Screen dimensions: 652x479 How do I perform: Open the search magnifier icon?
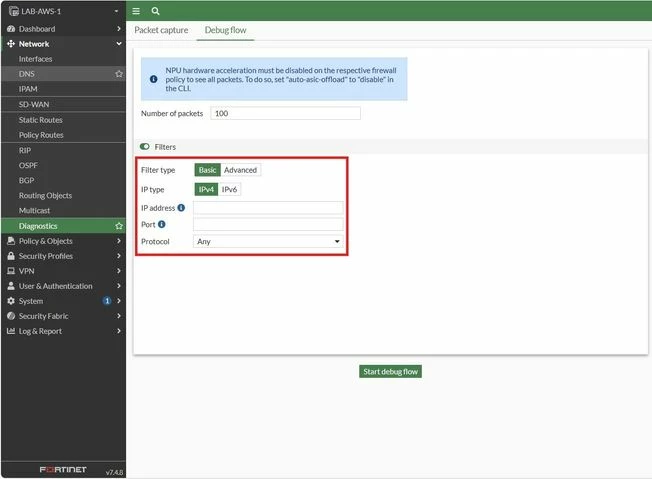point(156,11)
